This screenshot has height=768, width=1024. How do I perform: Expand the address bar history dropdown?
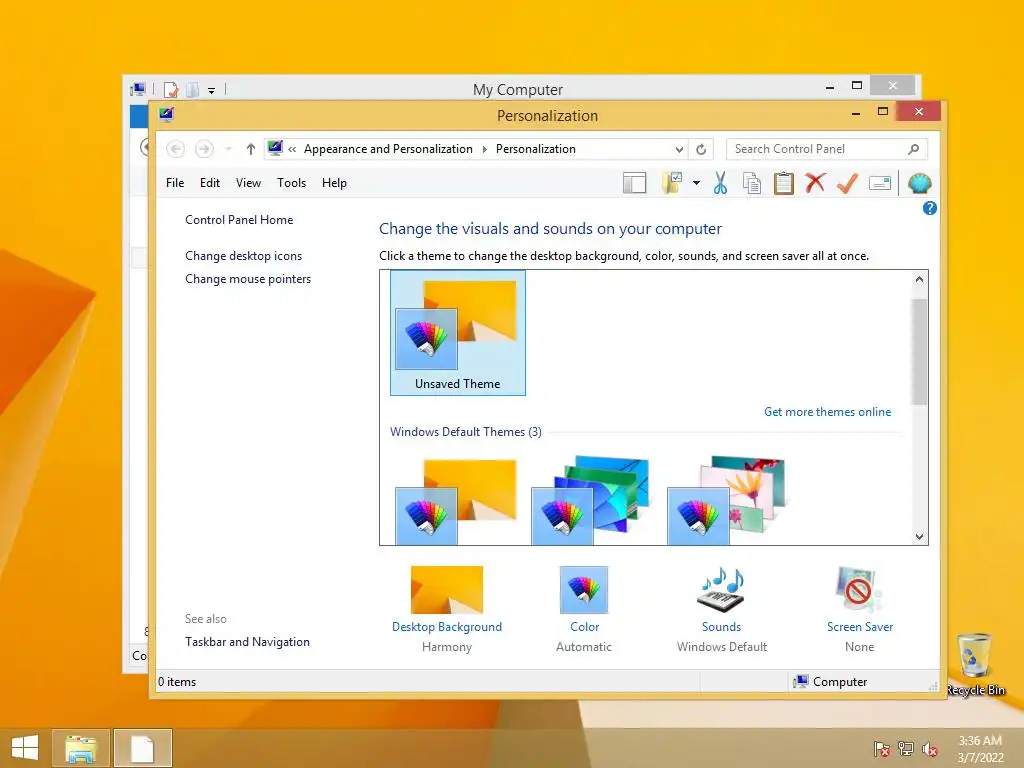pos(679,150)
